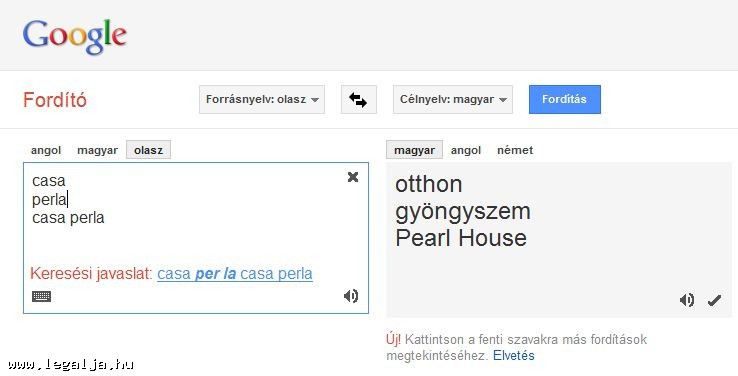Clear source text with the X icon

coord(353,177)
